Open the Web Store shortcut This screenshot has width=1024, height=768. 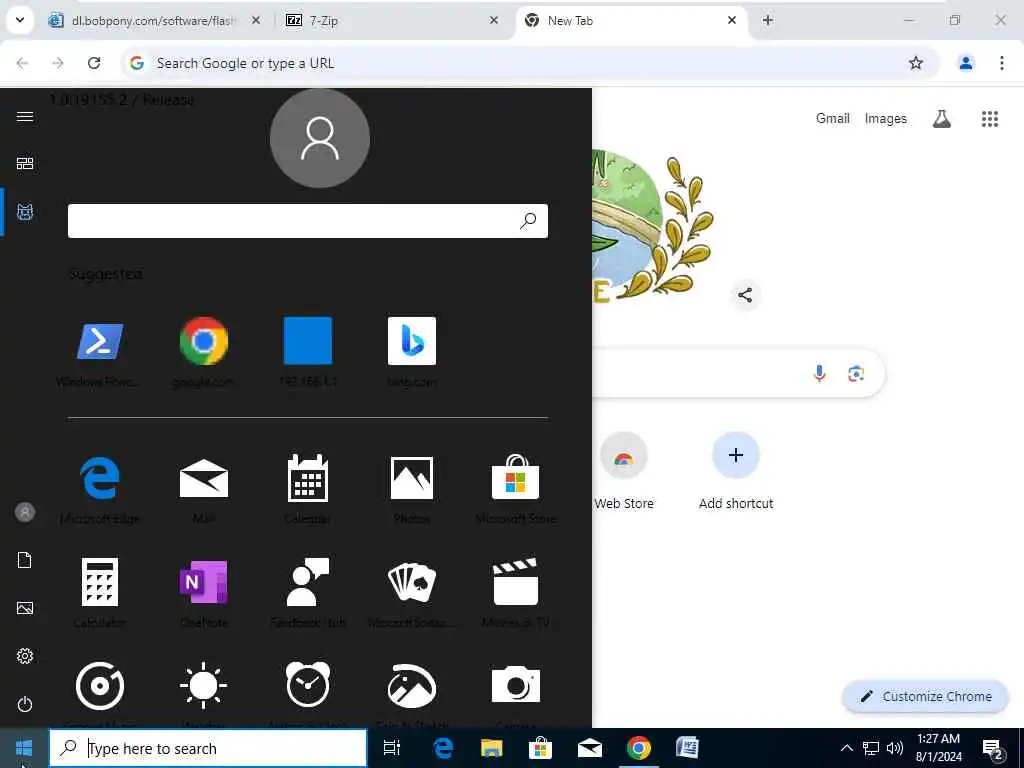624,470
